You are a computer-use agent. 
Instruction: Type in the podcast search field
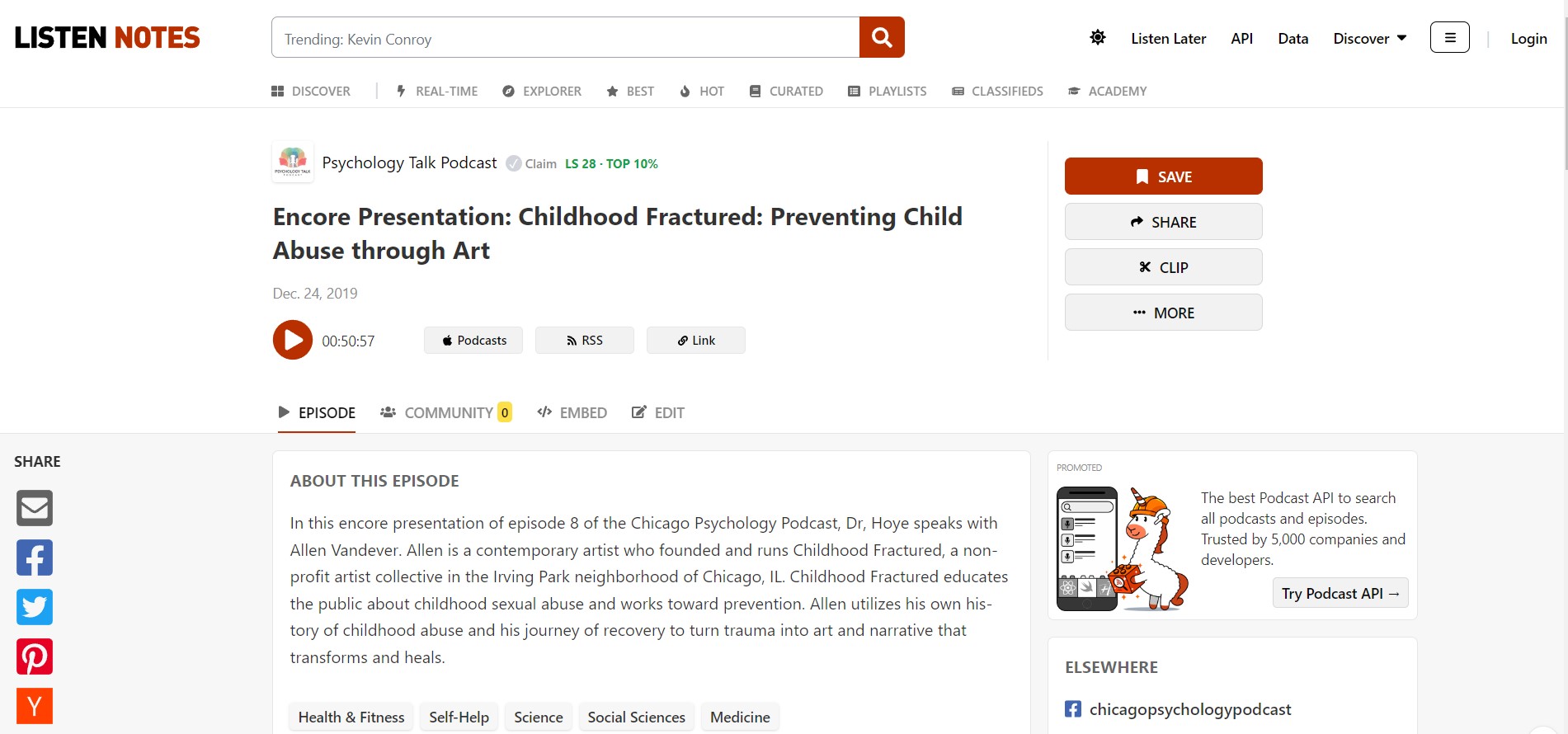(565, 39)
